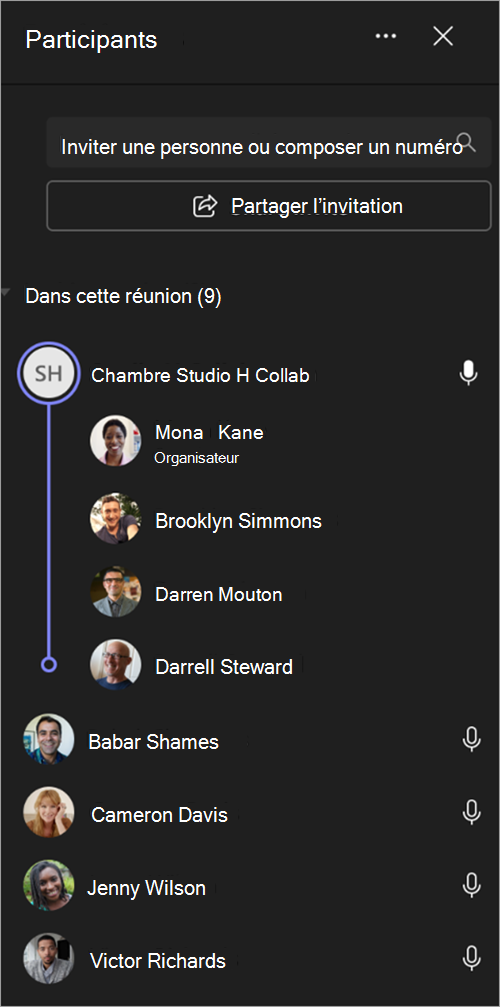Click the search magnifier icon
Viewport: 500px width, 1007px height.
[x=466, y=143]
